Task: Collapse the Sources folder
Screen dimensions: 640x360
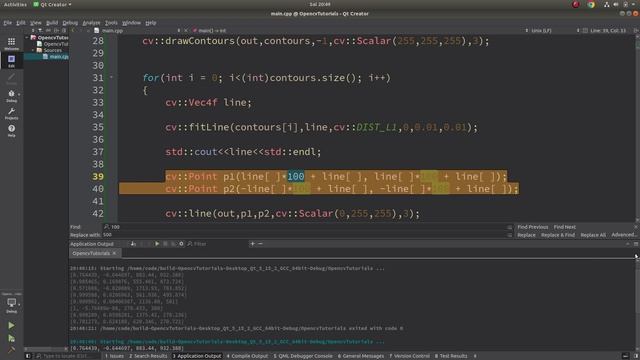Action: 33,50
